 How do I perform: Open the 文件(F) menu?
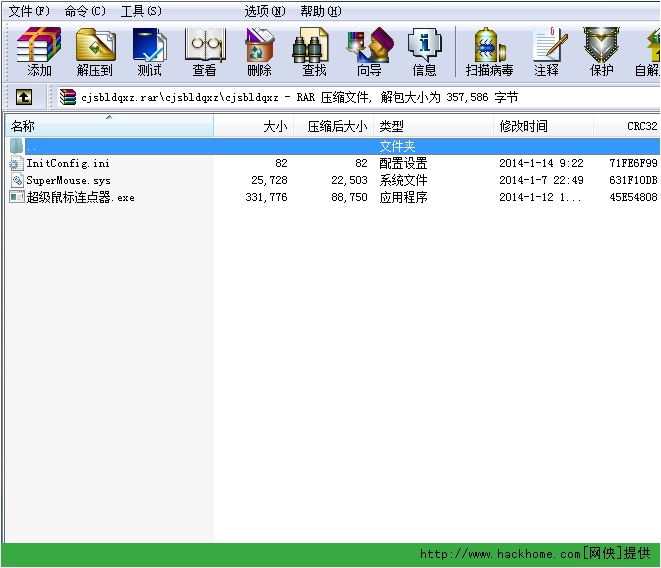[29, 11]
